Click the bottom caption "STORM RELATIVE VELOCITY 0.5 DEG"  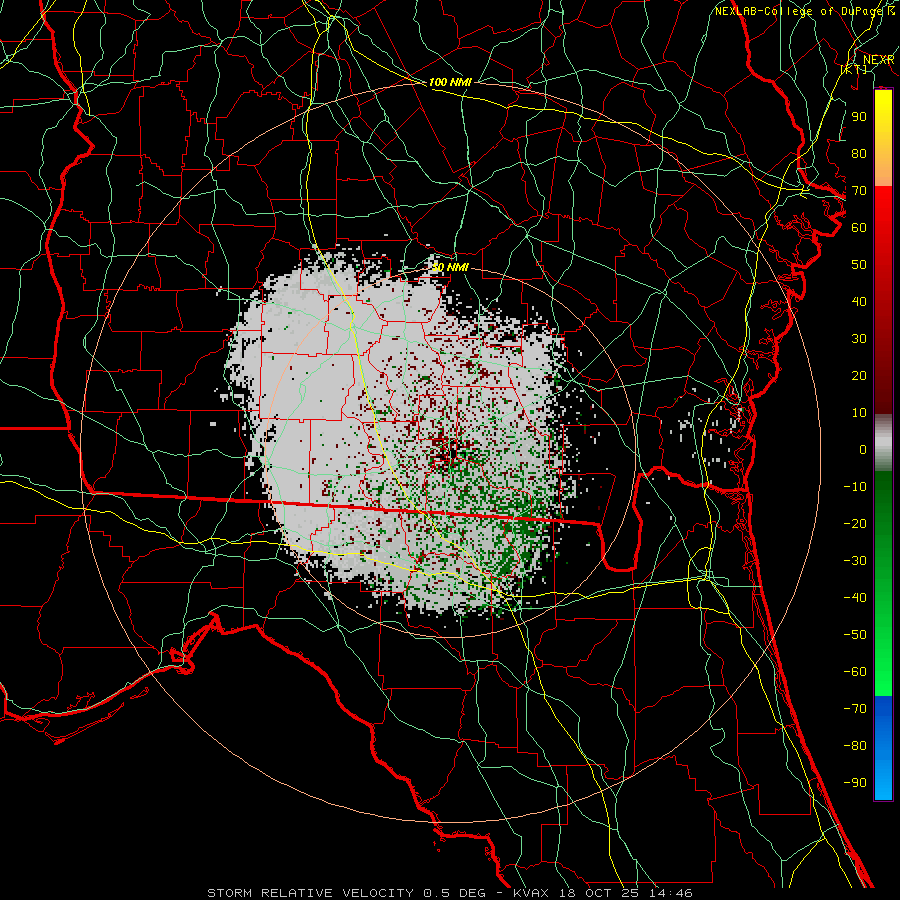click(x=346, y=893)
